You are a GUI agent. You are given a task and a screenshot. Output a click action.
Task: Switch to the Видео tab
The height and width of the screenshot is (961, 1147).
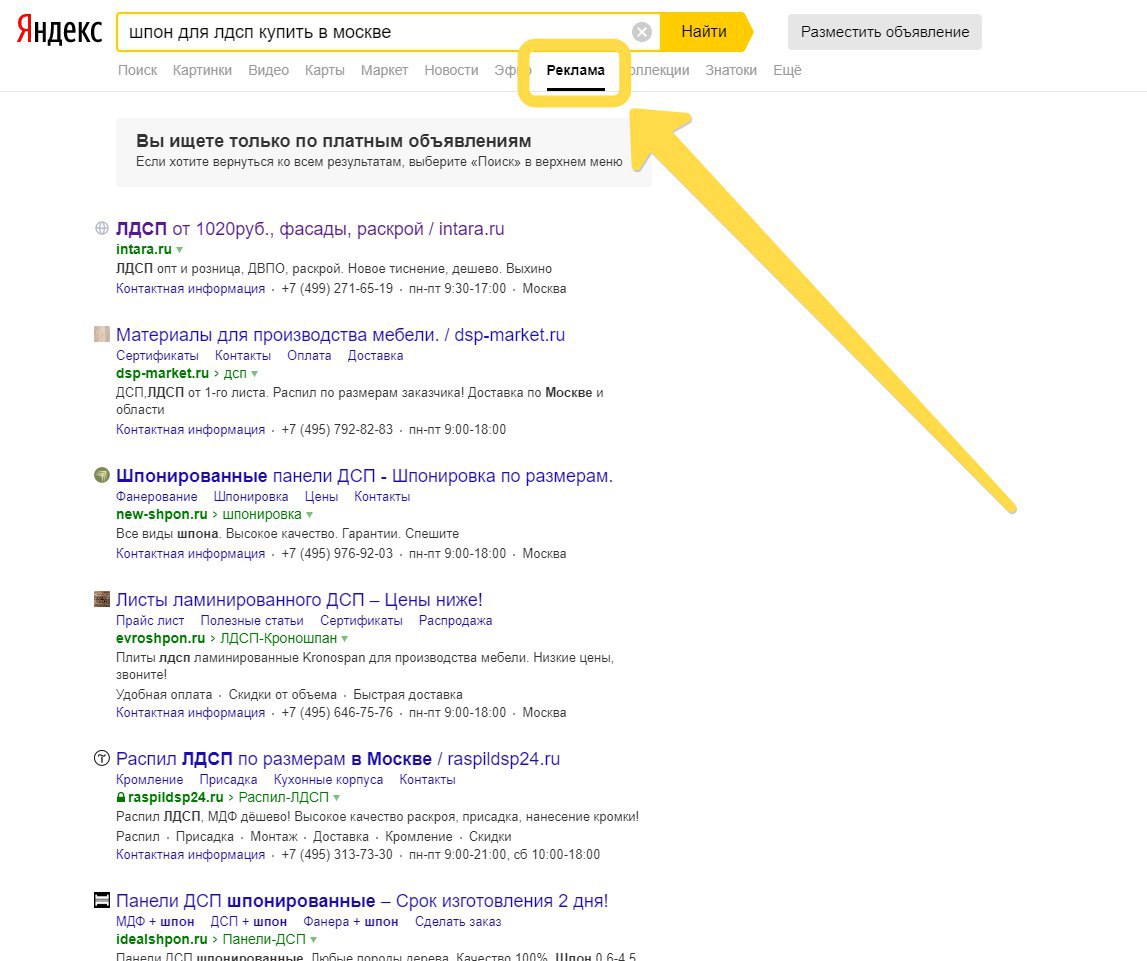[268, 70]
